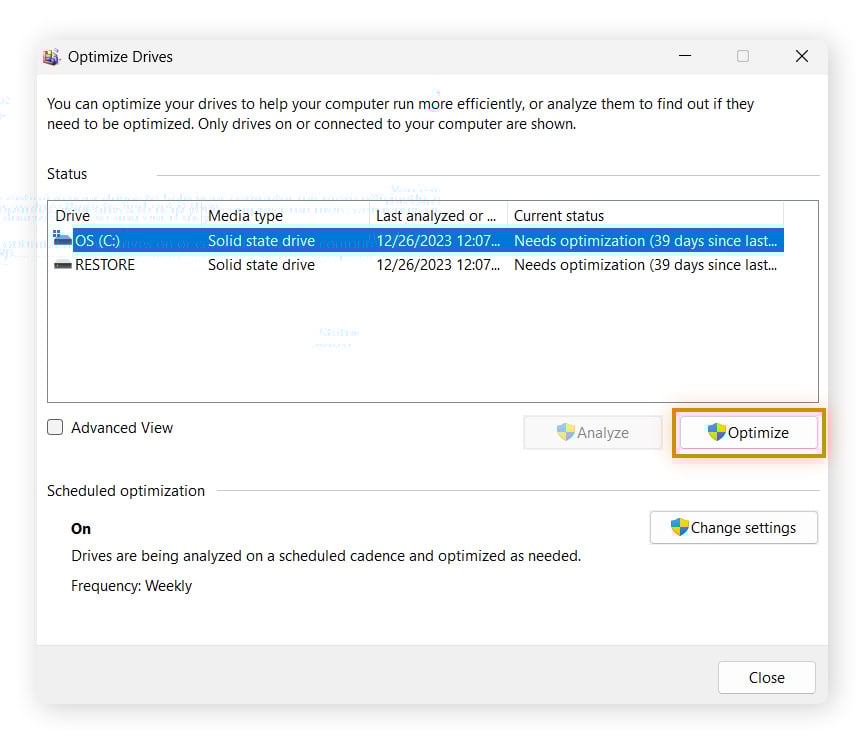866x742 pixels.
Task: Click the shield icon on Change settings button
Action: (x=679, y=528)
